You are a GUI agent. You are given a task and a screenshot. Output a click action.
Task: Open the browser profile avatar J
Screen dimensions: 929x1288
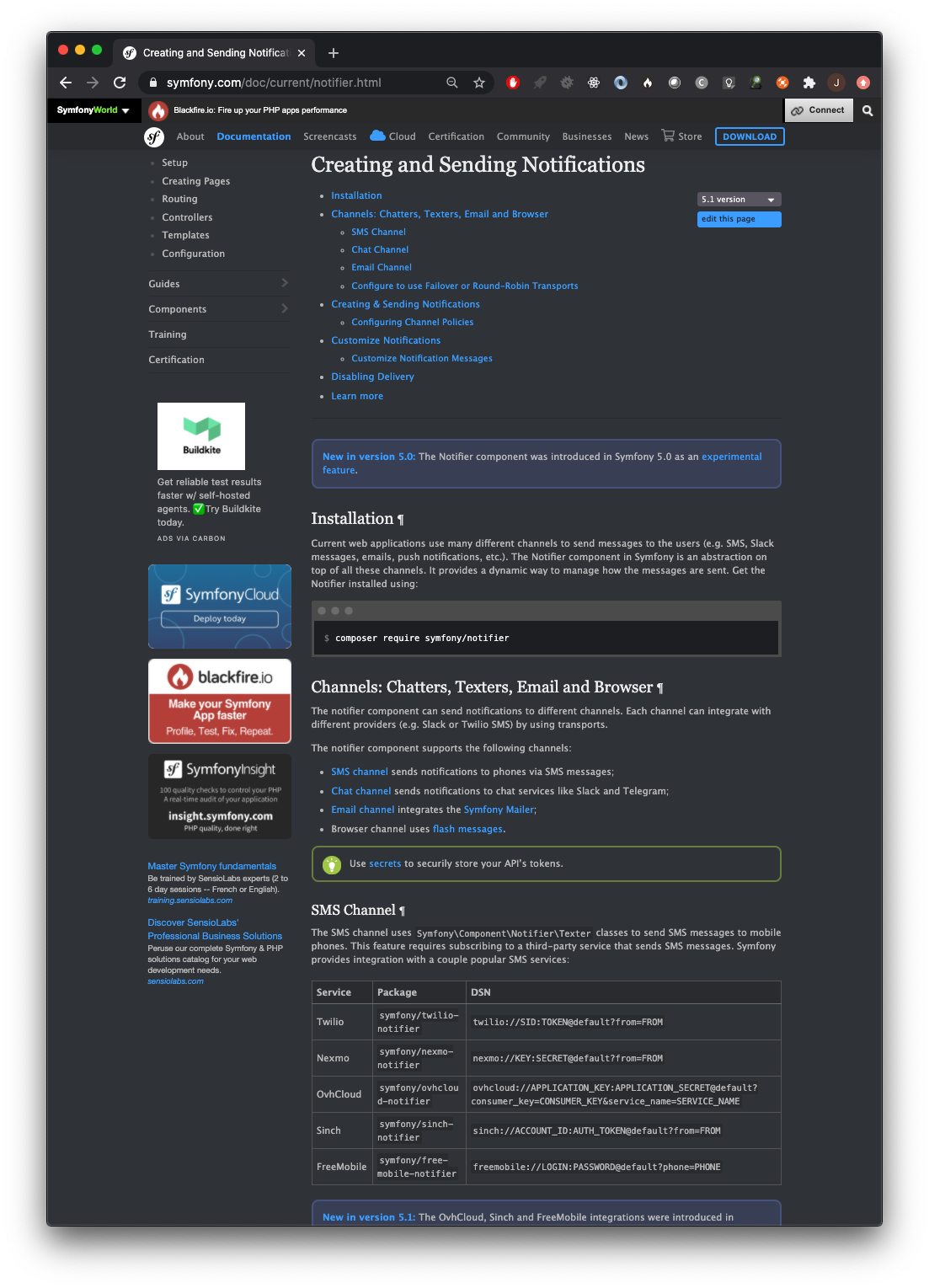pos(836,83)
